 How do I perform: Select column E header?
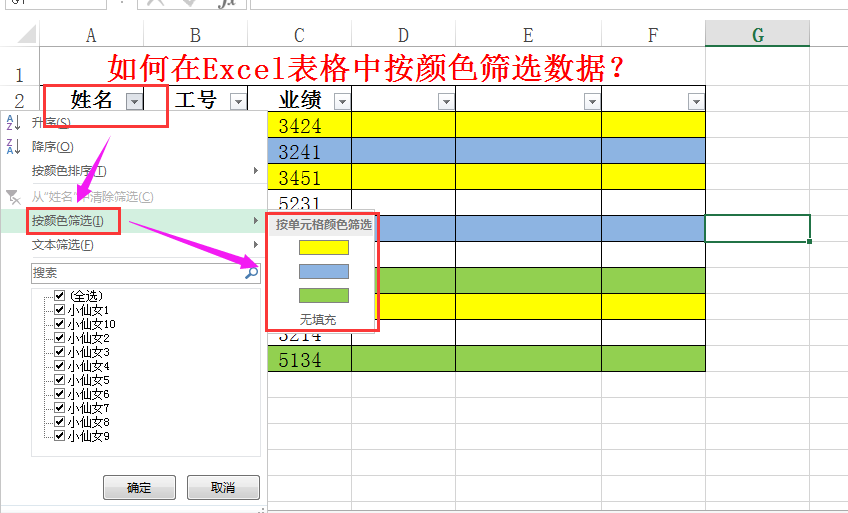(528, 35)
